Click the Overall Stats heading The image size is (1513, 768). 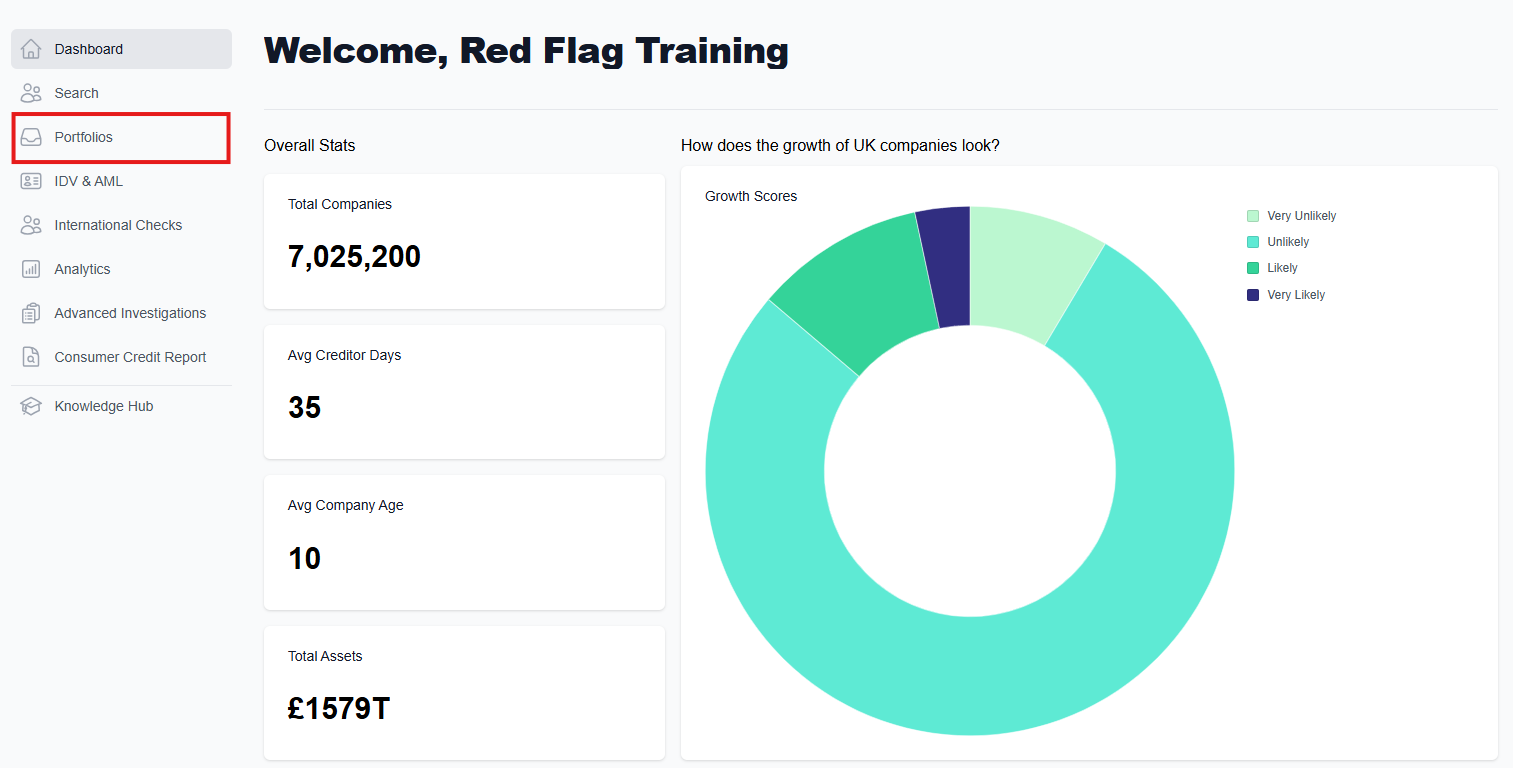[310, 145]
